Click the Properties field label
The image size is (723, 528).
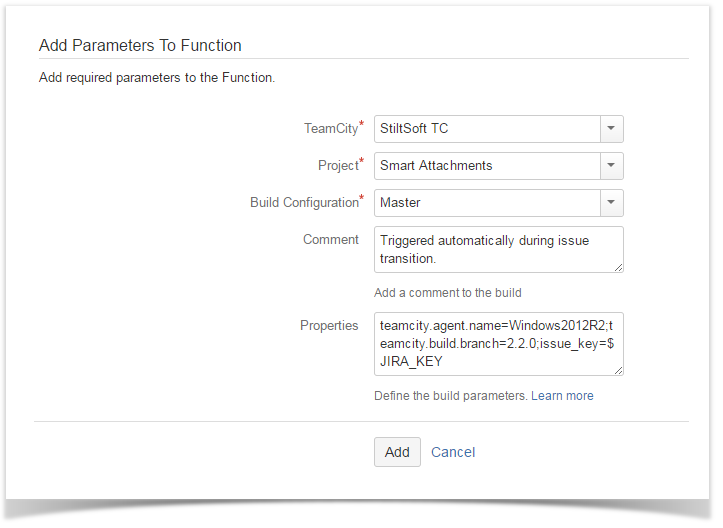click(329, 326)
